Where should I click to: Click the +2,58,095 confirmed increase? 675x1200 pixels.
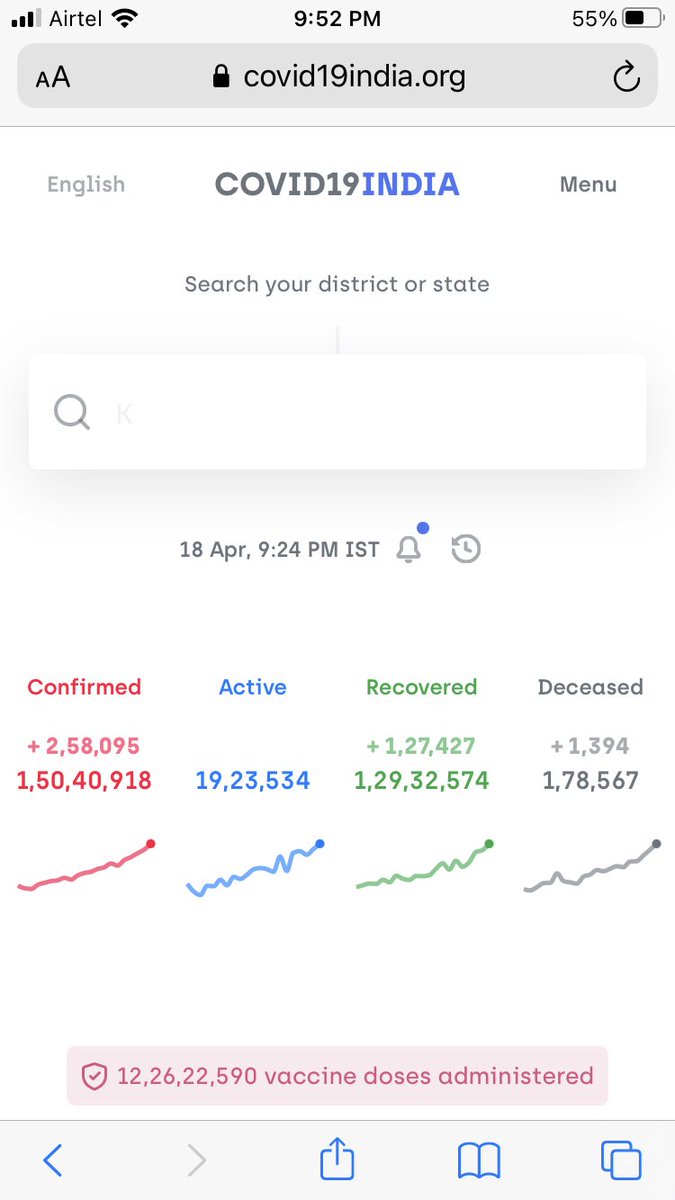point(84,746)
